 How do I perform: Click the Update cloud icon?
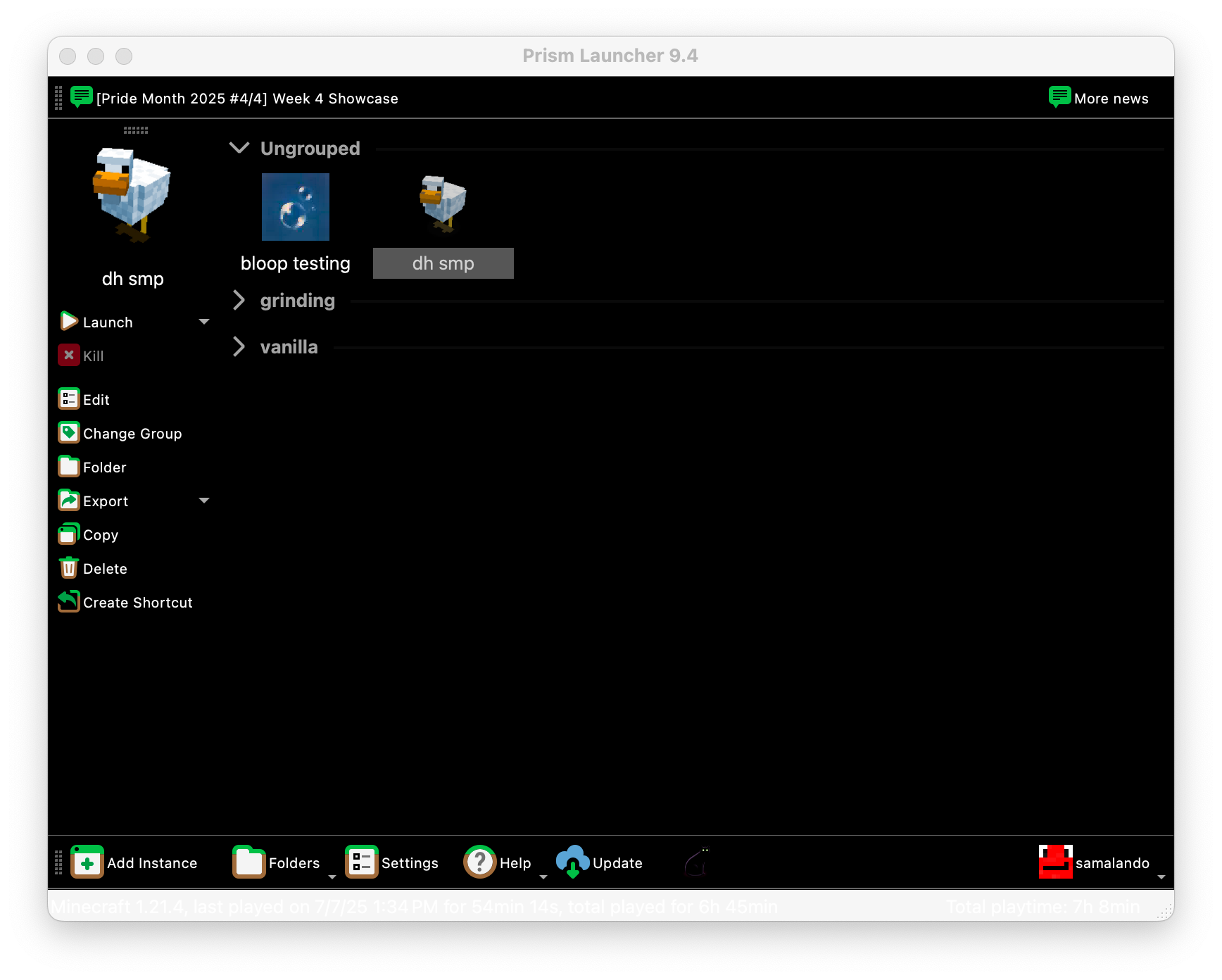(573, 862)
